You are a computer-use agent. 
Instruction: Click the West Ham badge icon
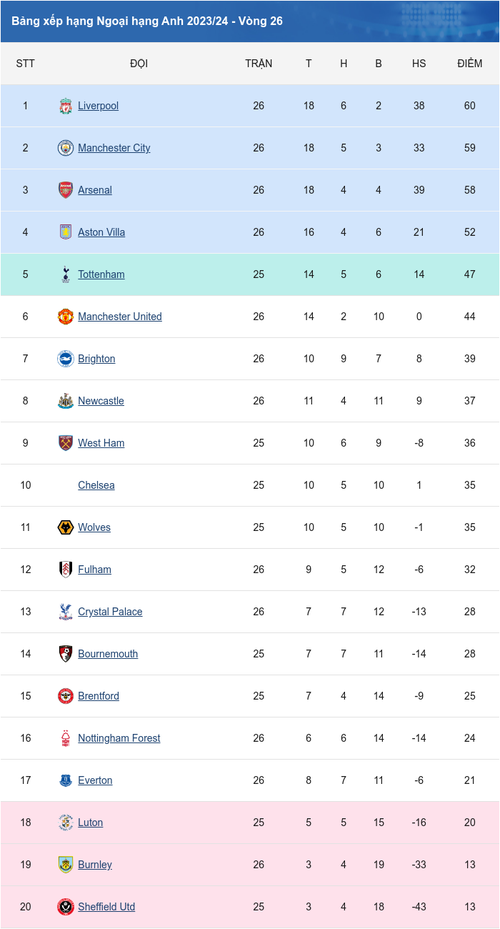tap(66, 443)
